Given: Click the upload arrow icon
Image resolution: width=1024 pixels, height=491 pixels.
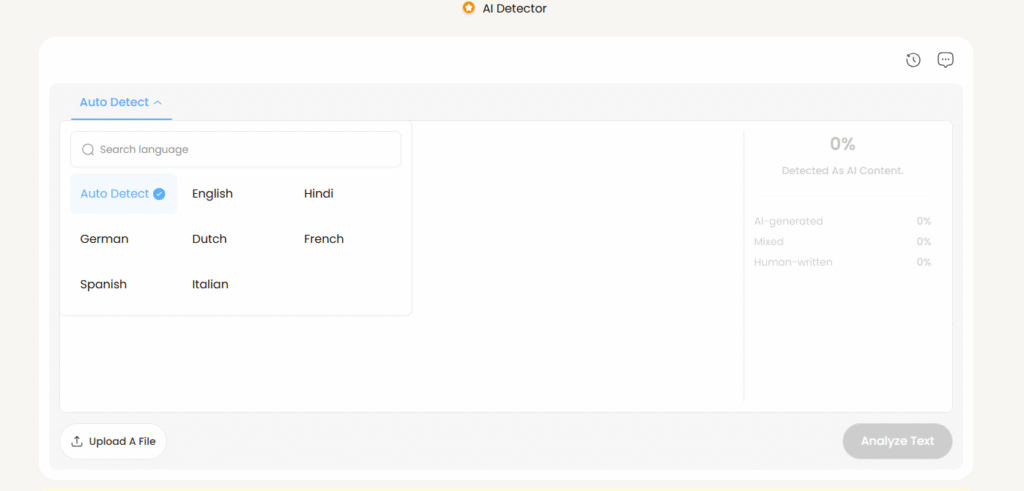Looking at the screenshot, I should click(77, 441).
